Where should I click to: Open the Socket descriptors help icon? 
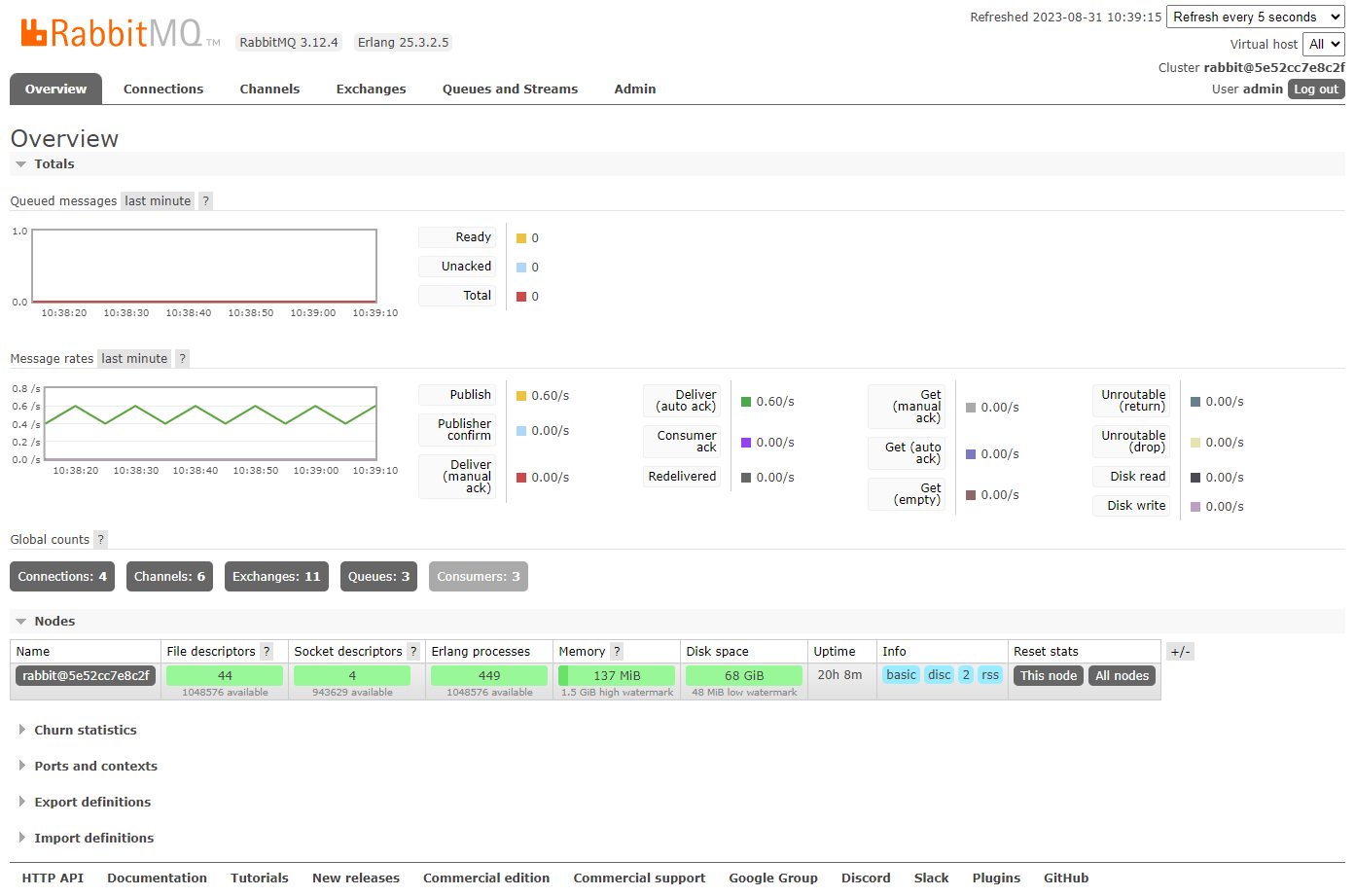pos(413,651)
